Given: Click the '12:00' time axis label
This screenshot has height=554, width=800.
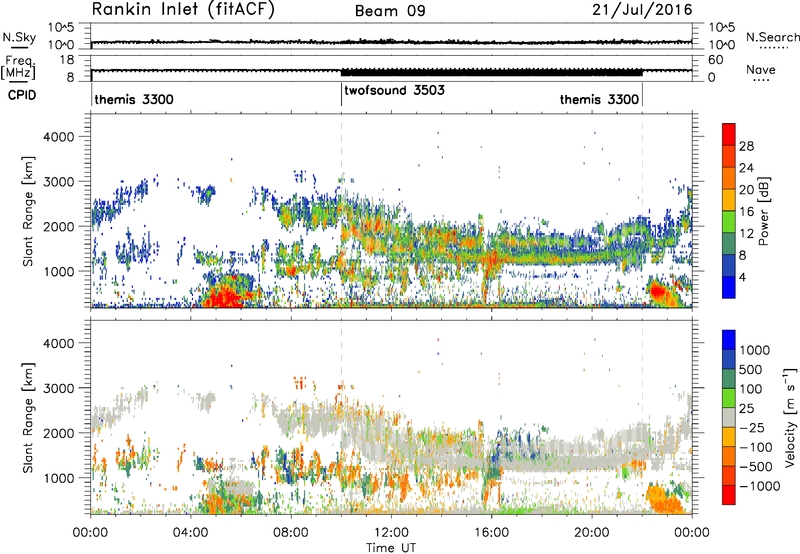Looking at the screenshot, I should pos(391,533).
